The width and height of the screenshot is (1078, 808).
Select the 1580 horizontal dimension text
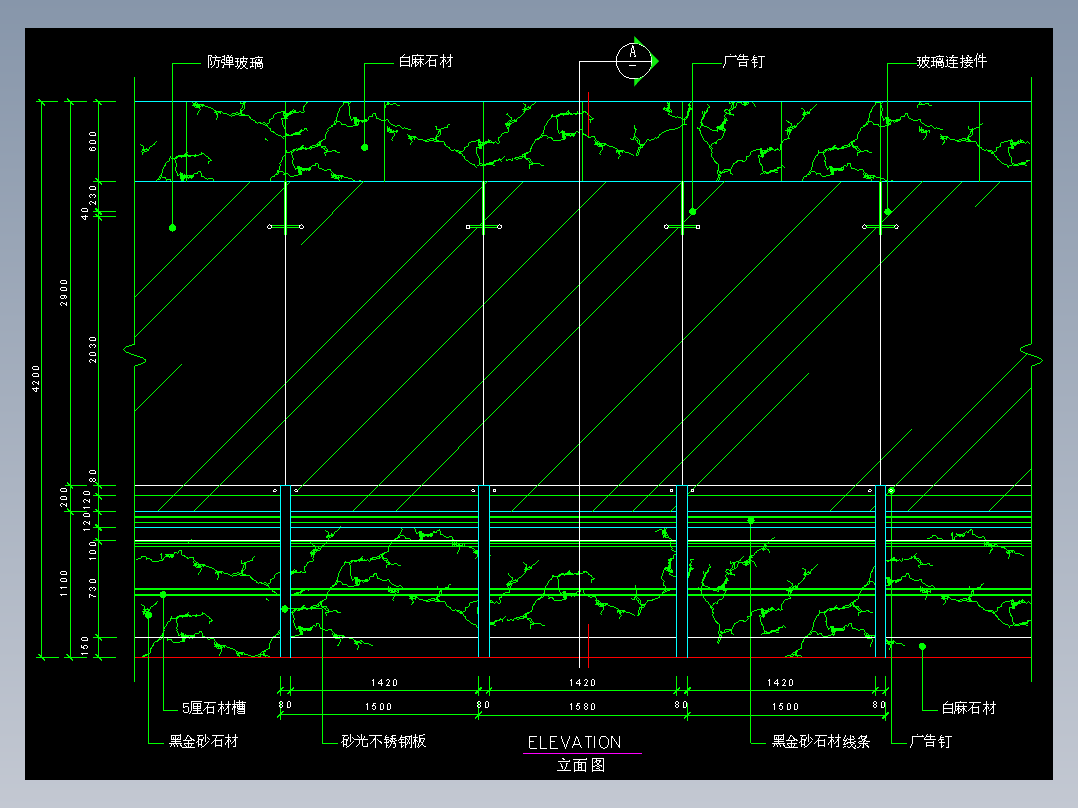click(x=582, y=707)
